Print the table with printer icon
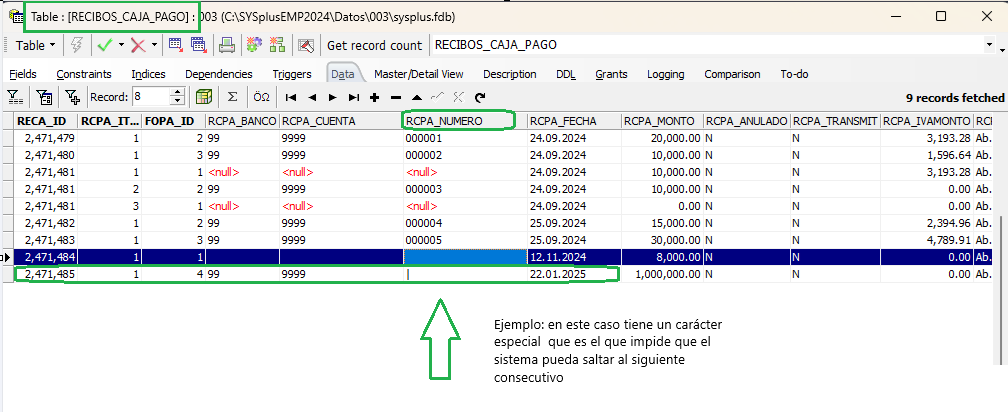Image resolution: width=1008 pixels, height=412 pixels. [x=226, y=45]
